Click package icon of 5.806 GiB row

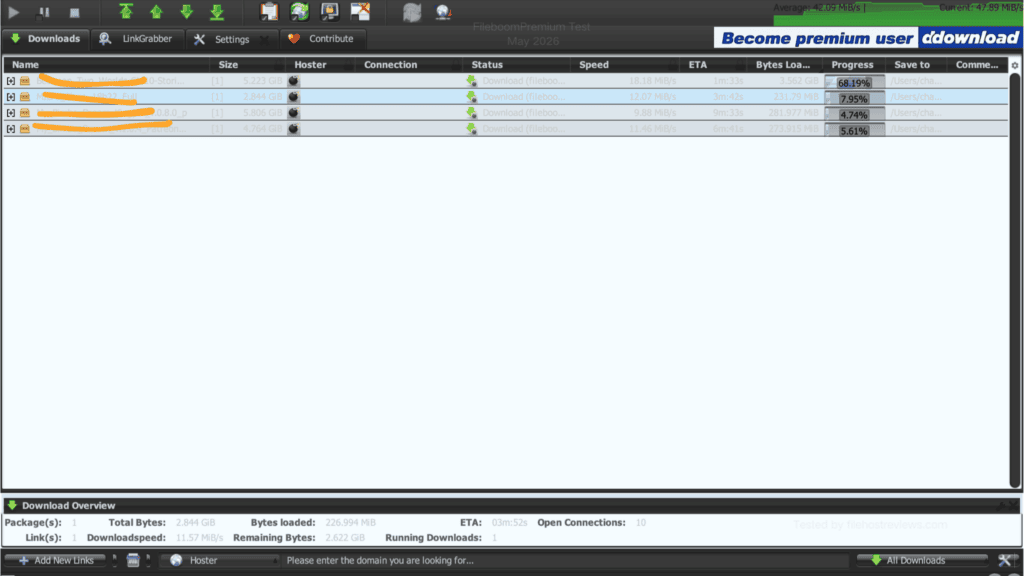25,113
